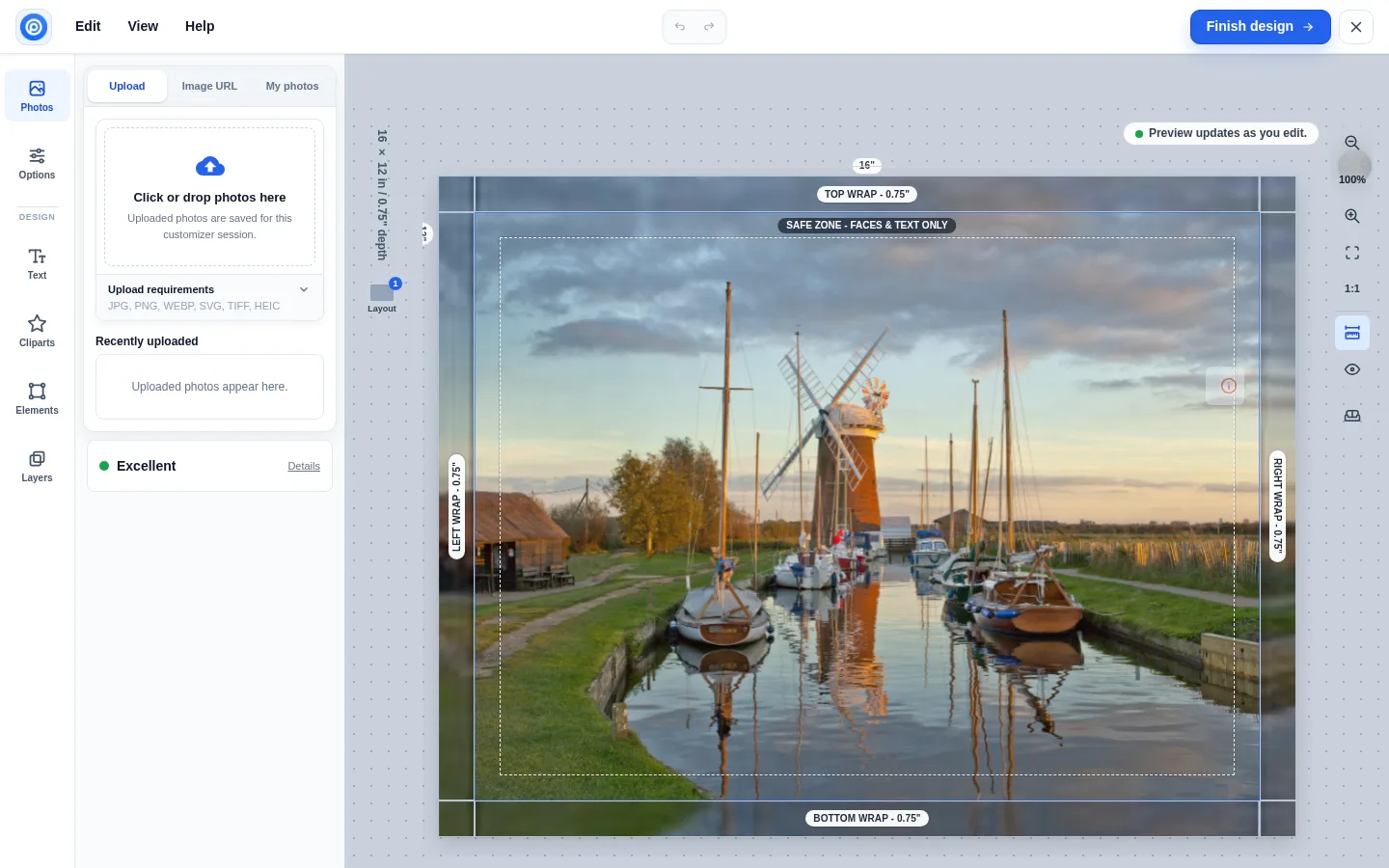
Task: Click the RIGHT WRAP - 0.75" label
Action: tap(1278, 505)
